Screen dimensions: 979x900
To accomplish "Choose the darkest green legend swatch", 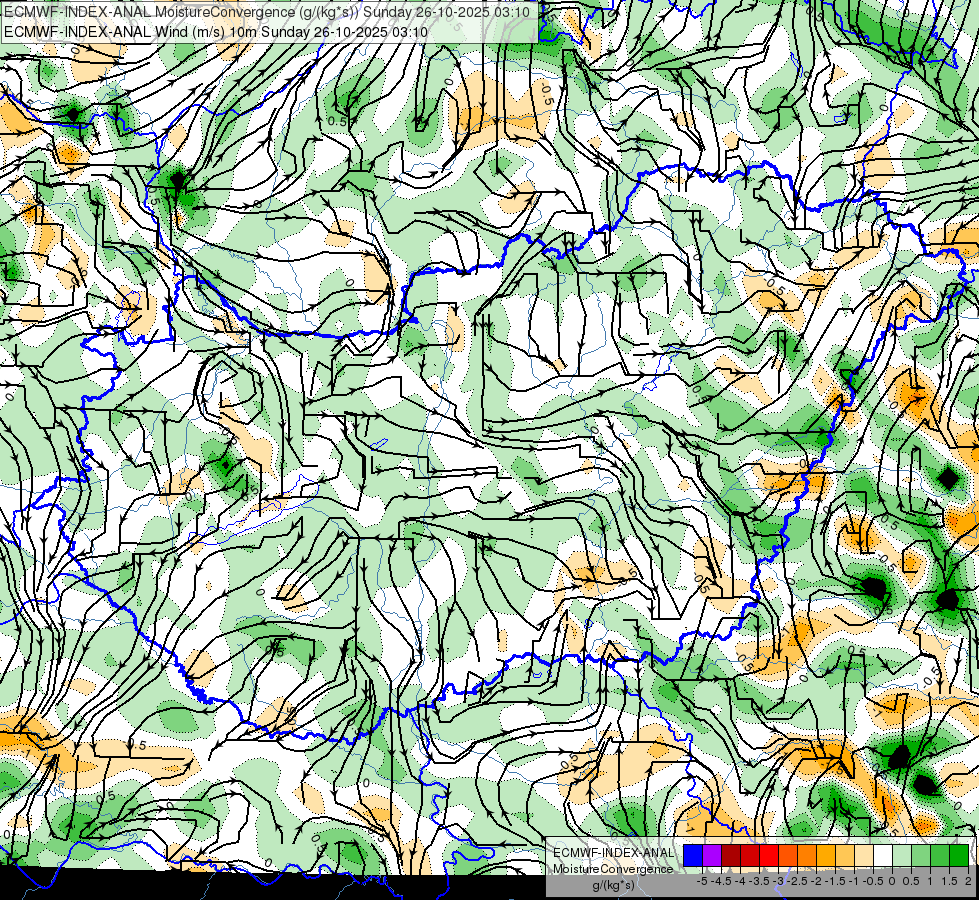I will pyautogui.click(x=959, y=855).
